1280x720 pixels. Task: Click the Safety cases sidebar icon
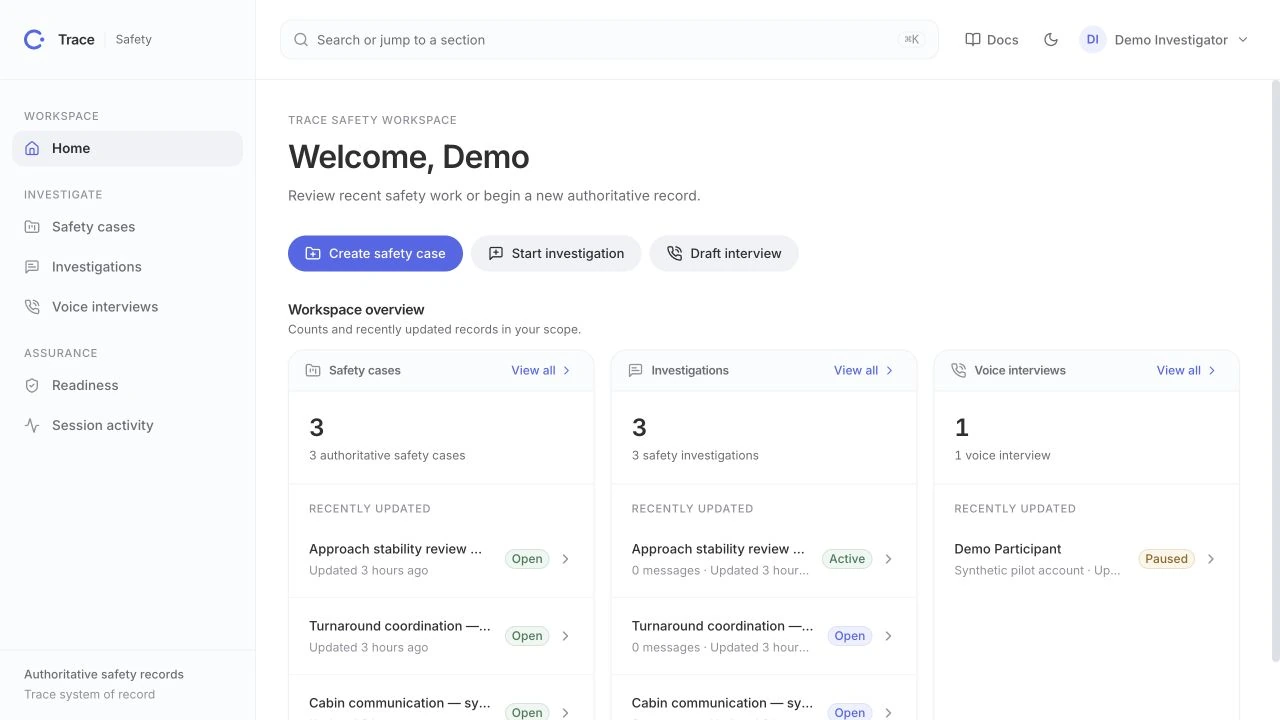32,227
